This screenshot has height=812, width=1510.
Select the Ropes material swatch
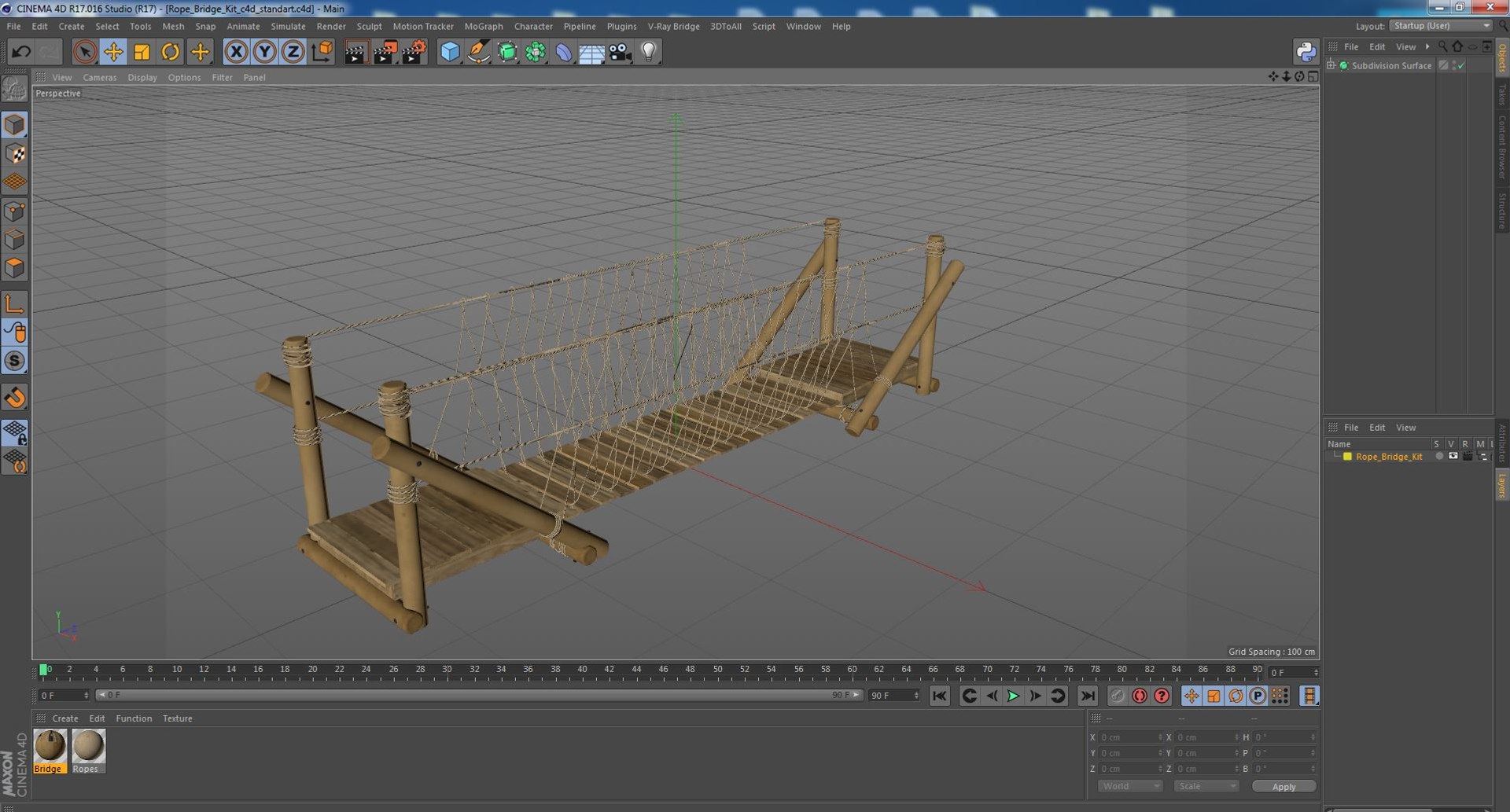pos(88,751)
